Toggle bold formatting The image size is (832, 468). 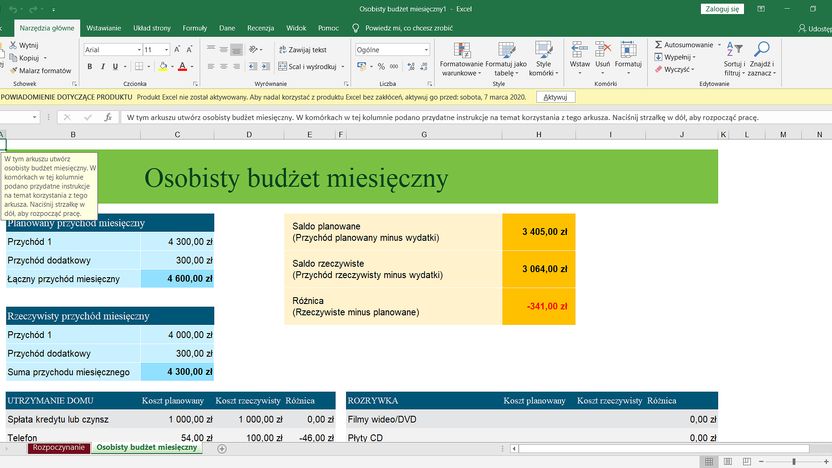(x=90, y=66)
